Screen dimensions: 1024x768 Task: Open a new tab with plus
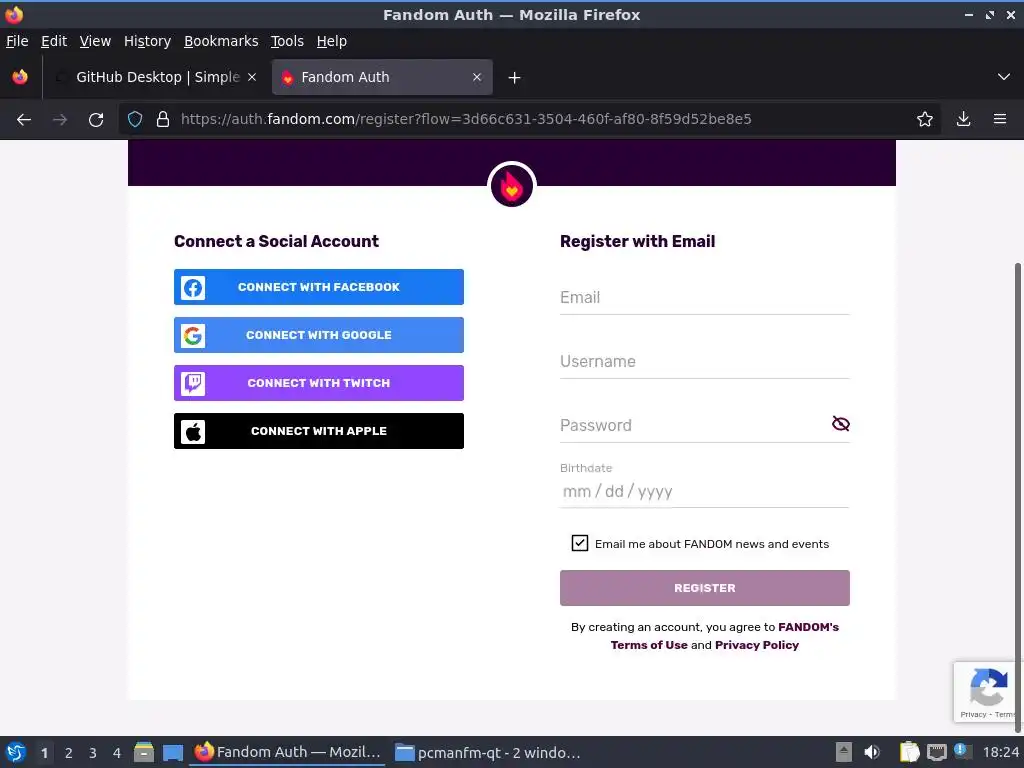pos(514,78)
